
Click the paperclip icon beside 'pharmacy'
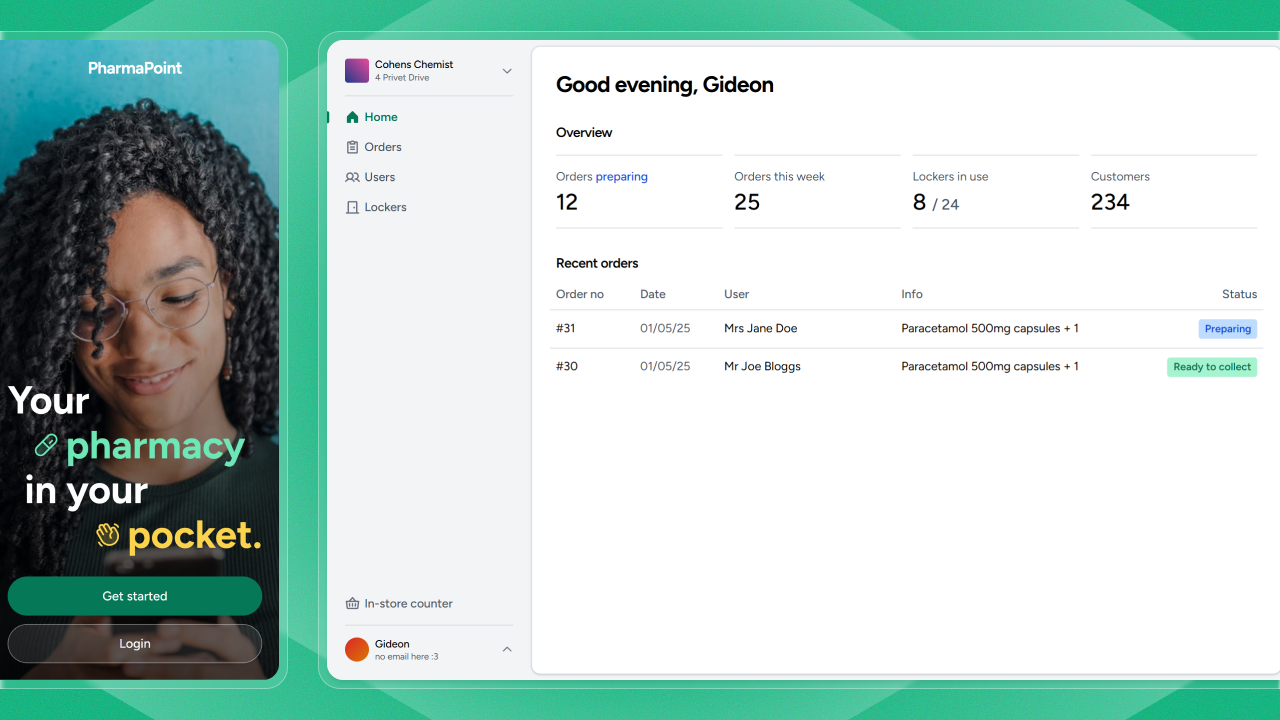[44, 445]
